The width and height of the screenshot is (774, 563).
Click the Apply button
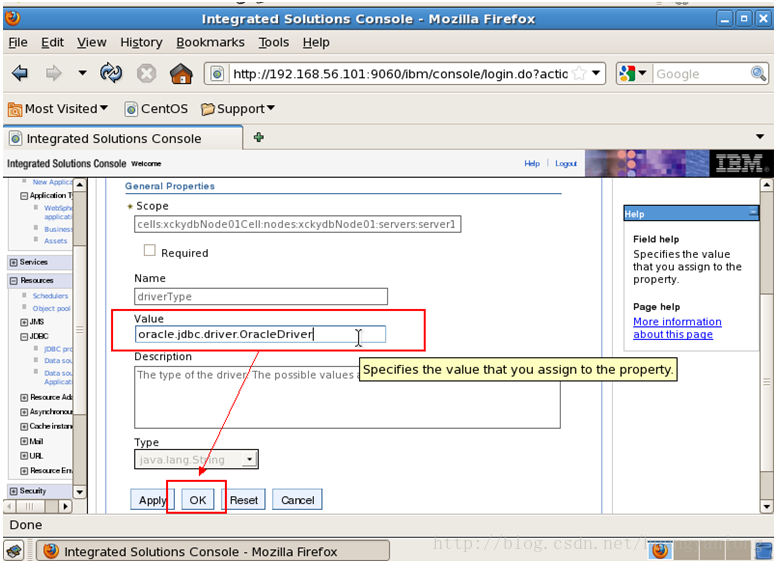[153, 500]
